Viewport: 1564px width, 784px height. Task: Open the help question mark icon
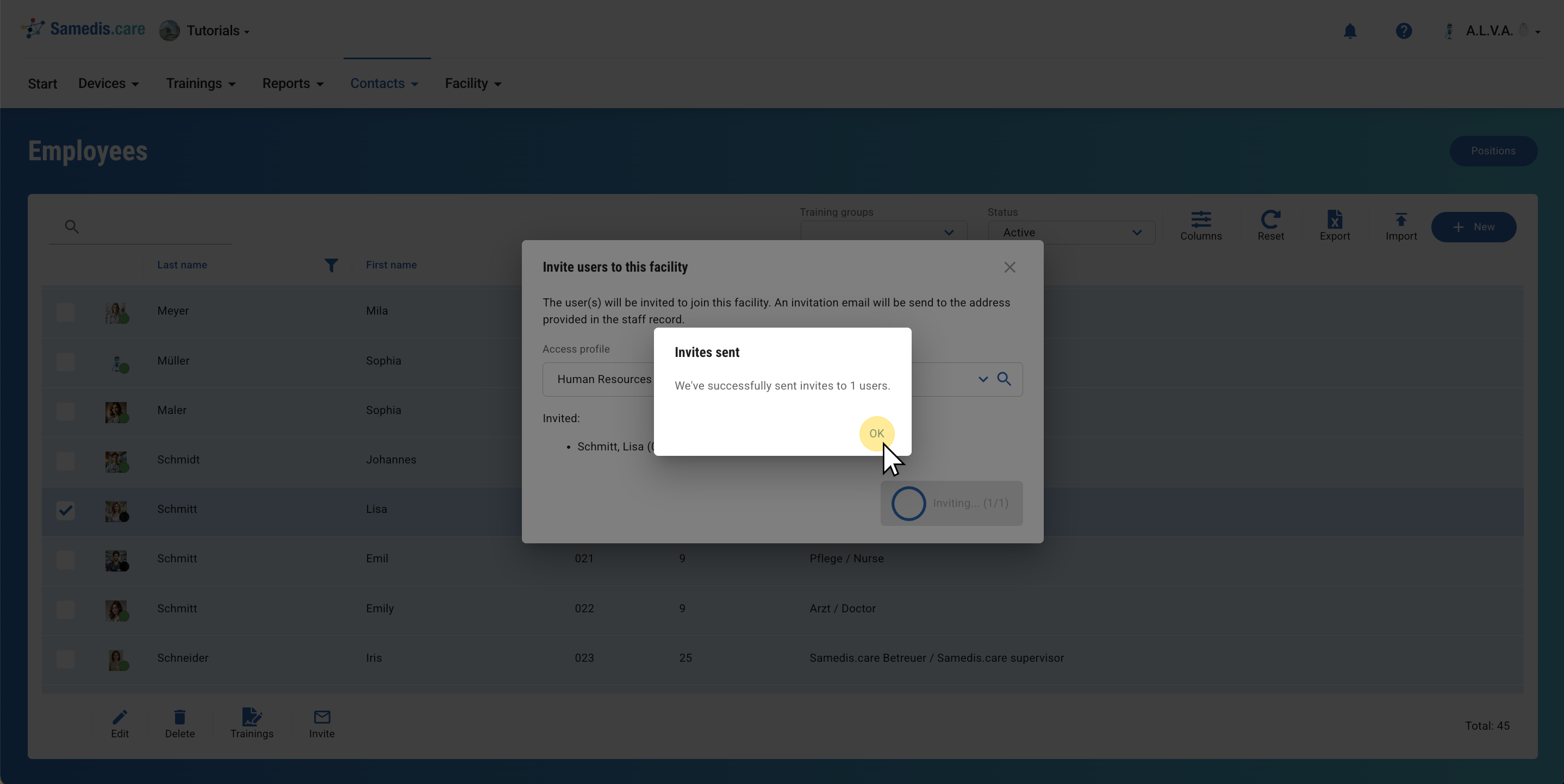coord(1403,31)
